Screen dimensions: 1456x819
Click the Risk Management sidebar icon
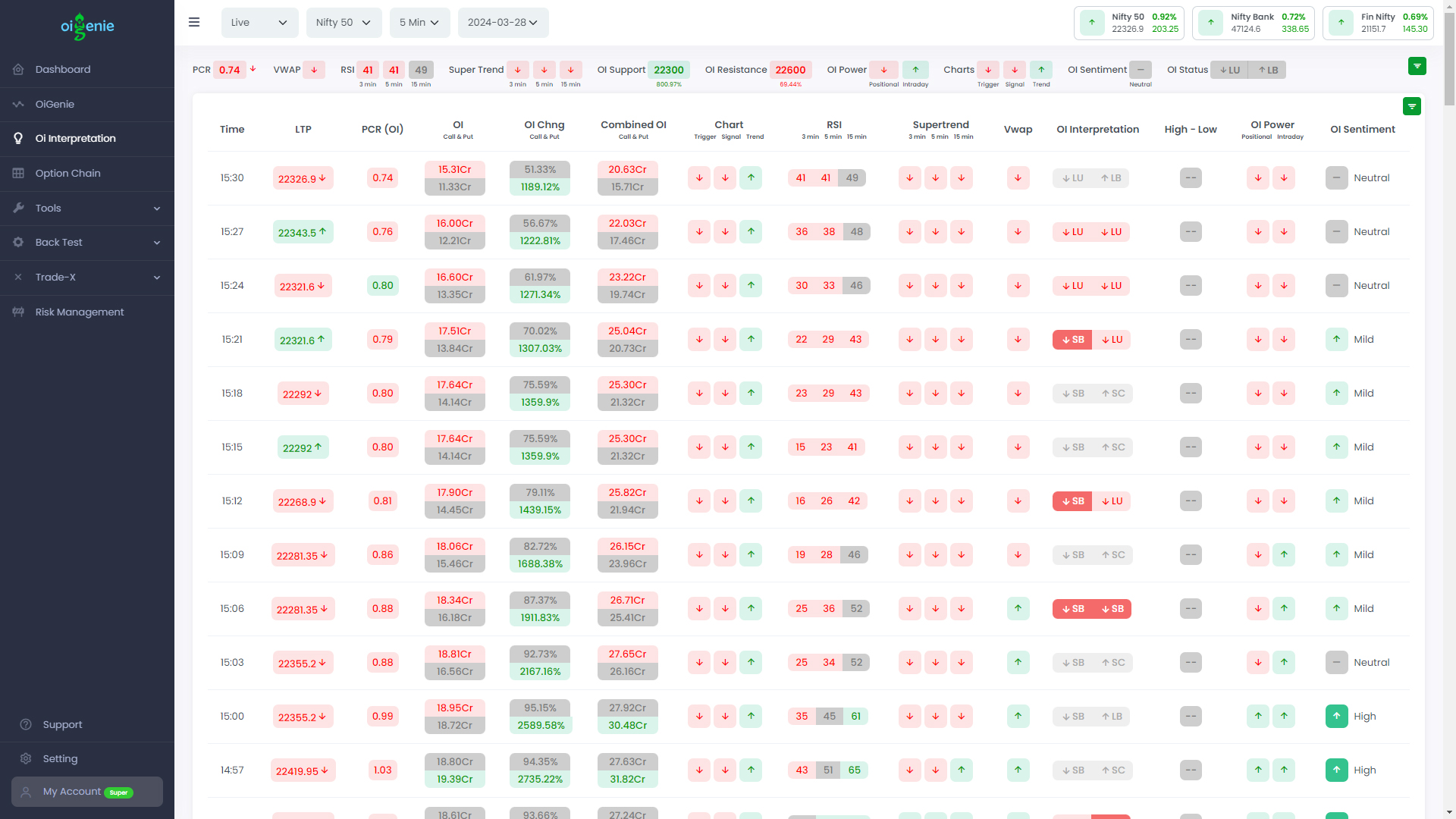(x=18, y=312)
